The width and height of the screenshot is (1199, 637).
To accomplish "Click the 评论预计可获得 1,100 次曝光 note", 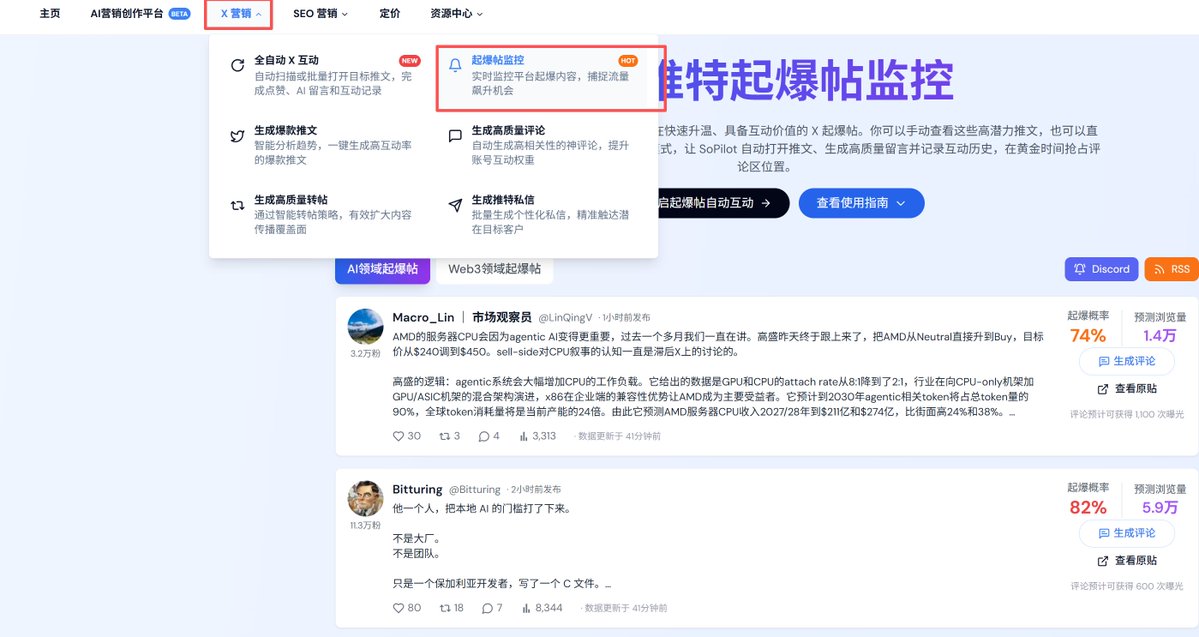I will pyautogui.click(x=1126, y=414).
